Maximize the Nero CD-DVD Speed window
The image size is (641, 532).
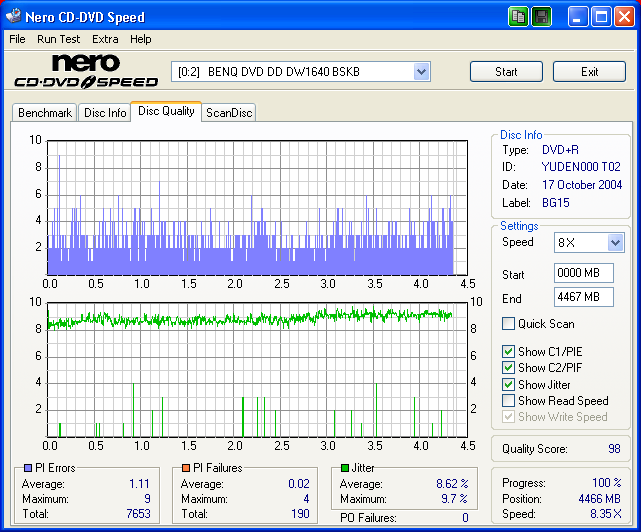(601, 16)
